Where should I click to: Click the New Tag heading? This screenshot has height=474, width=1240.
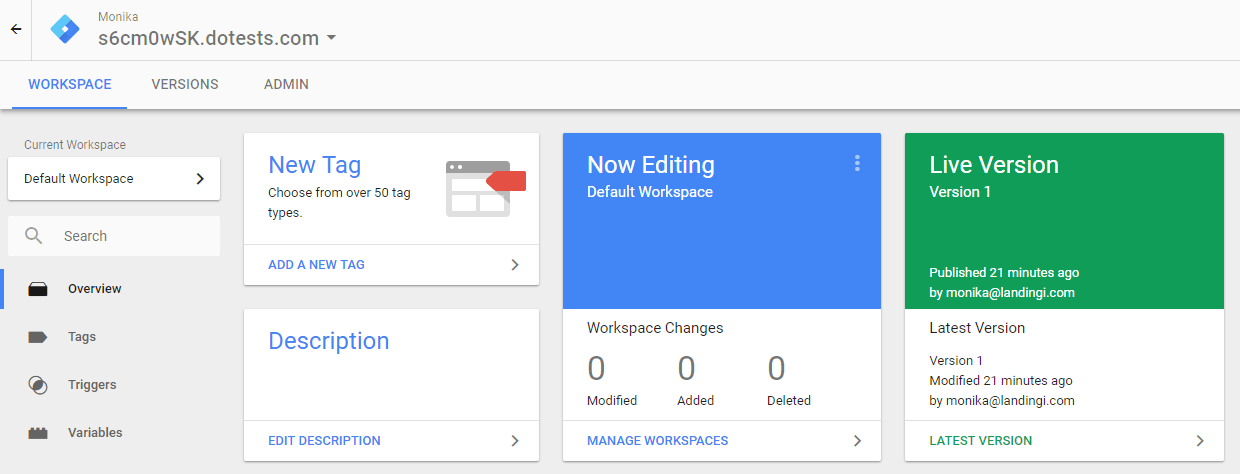pyautogui.click(x=315, y=165)
